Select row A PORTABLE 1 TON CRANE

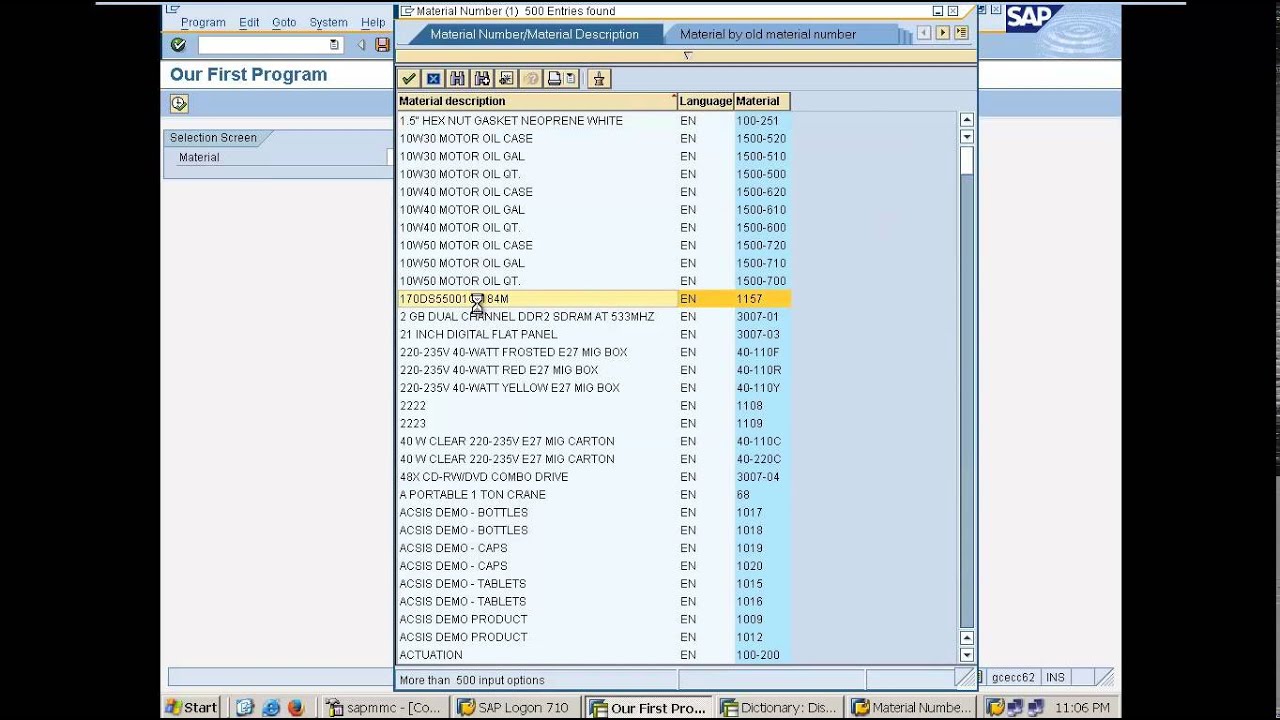click(594, 495)
